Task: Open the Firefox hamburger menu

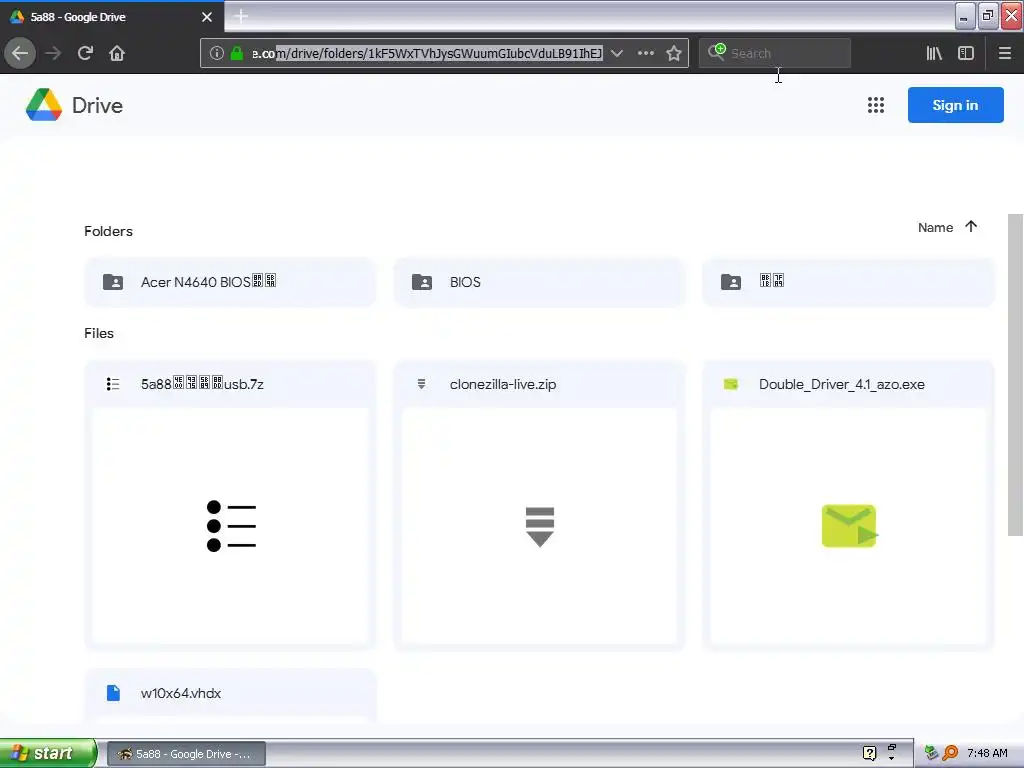Action: click(x=1005, y=53)
